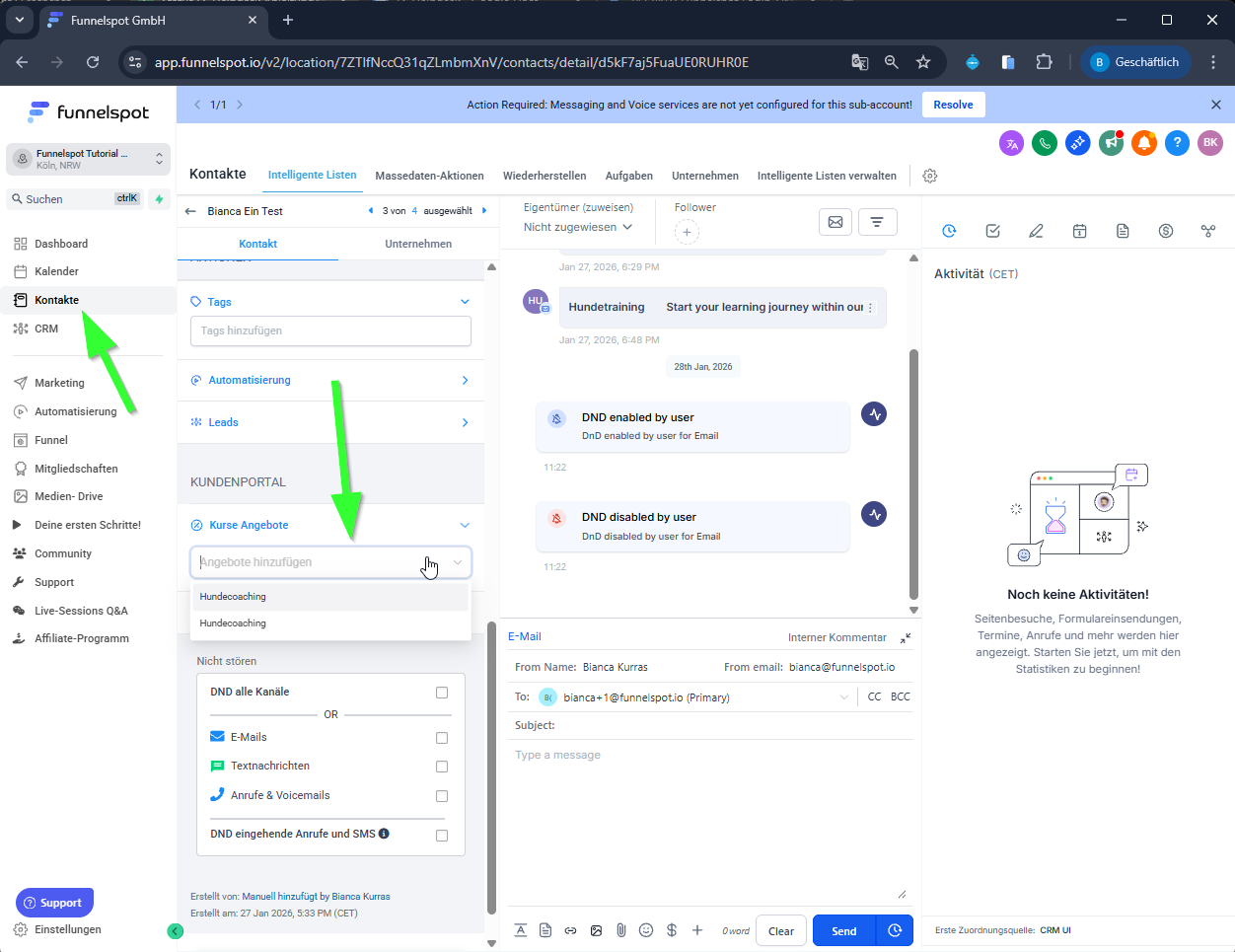The width and height of the screenshot is (1235, 952).
Task: Click the Subject field of email
Action: [710, 725]
